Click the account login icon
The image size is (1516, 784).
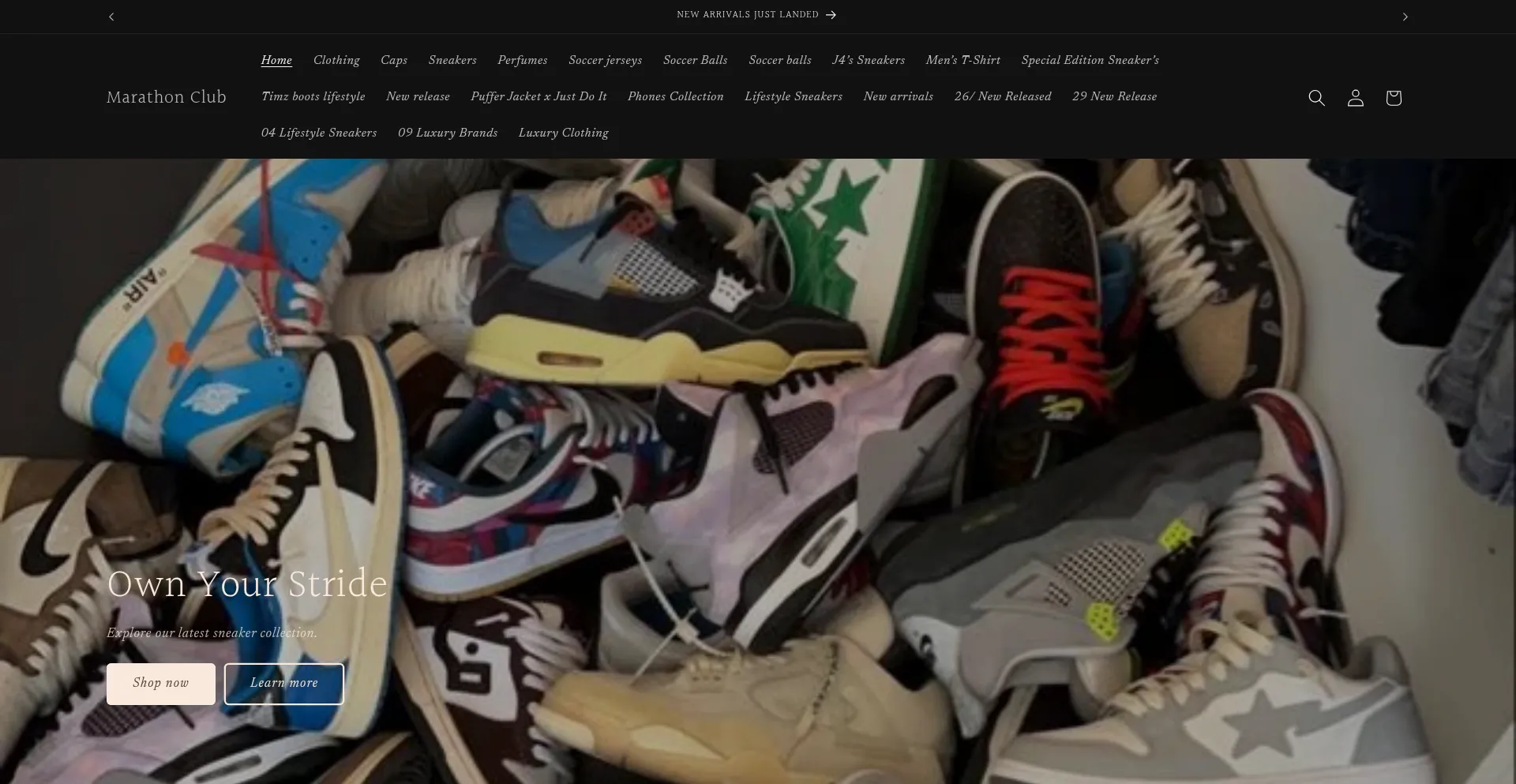coord(1355,98)
